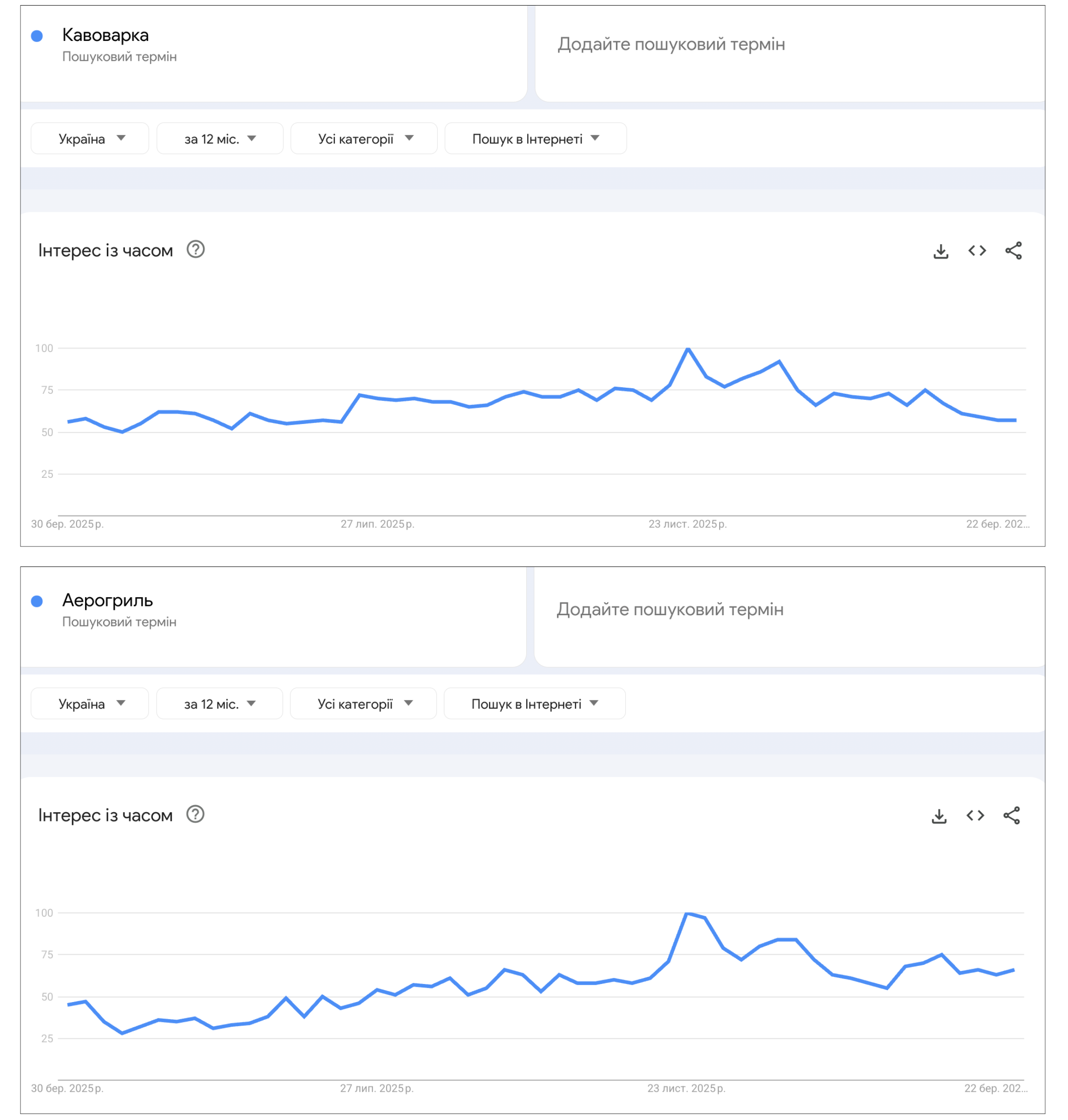The image size is (1068, 1120).
Task: Expand the Усі категорії category selector
Action: pyautogui.click(x=364, y=138)
